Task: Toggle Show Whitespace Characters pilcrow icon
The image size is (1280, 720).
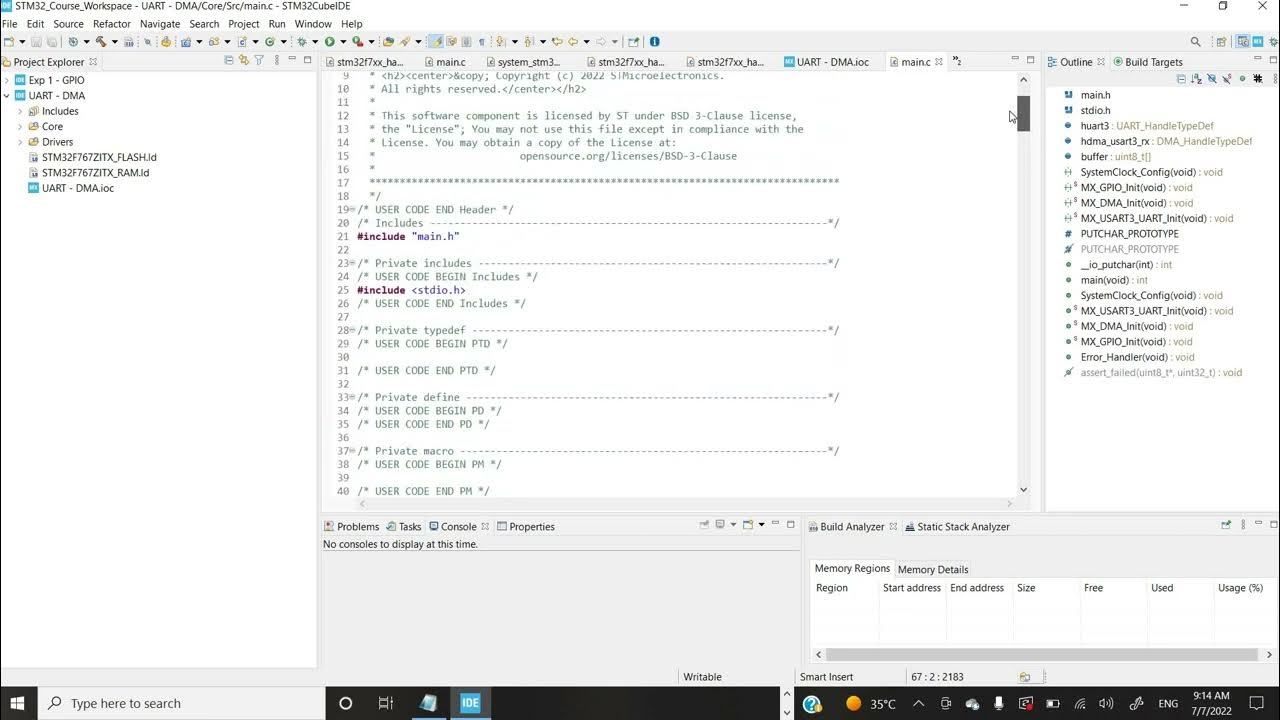Action: tap(482, 42)
